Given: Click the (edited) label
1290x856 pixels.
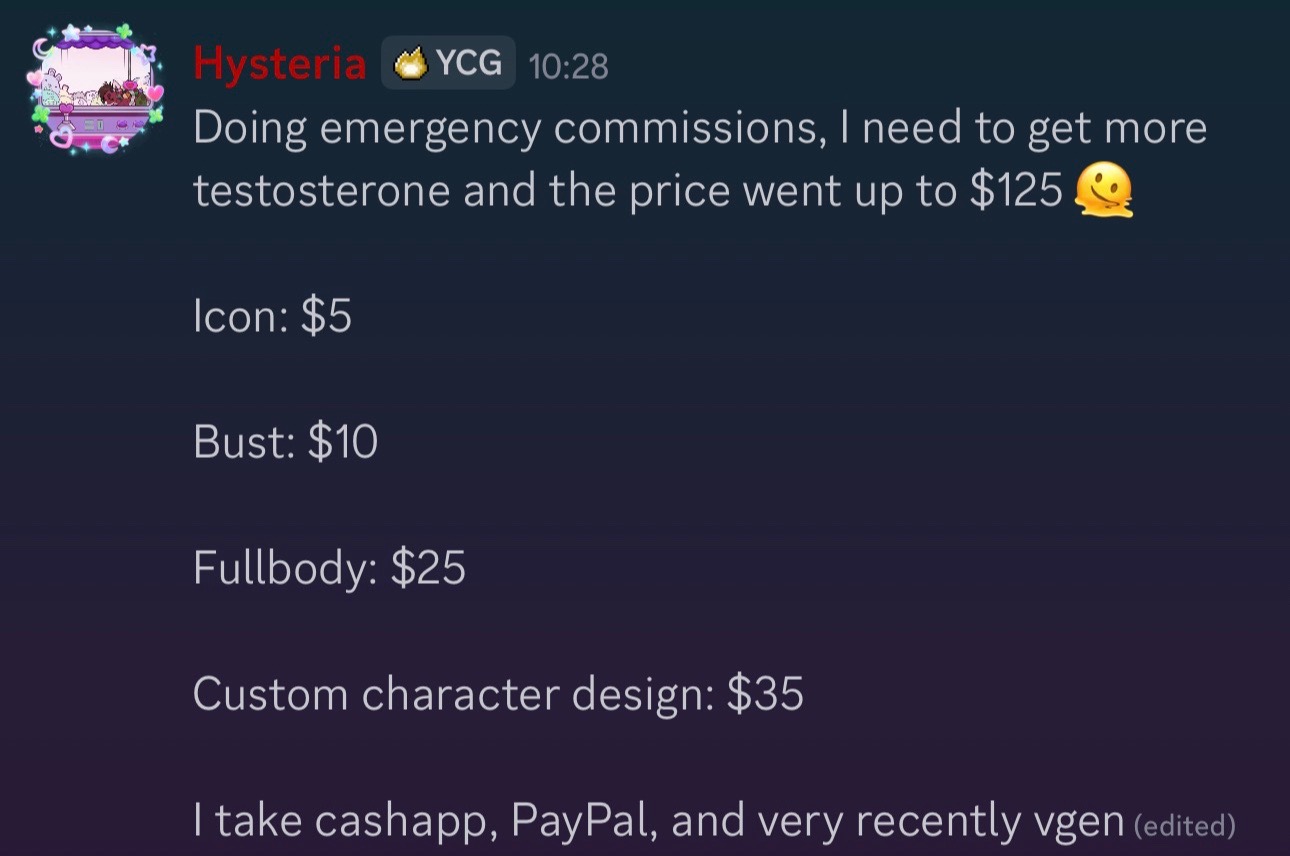Looking at the screenshot, I should coord(1185,826).
